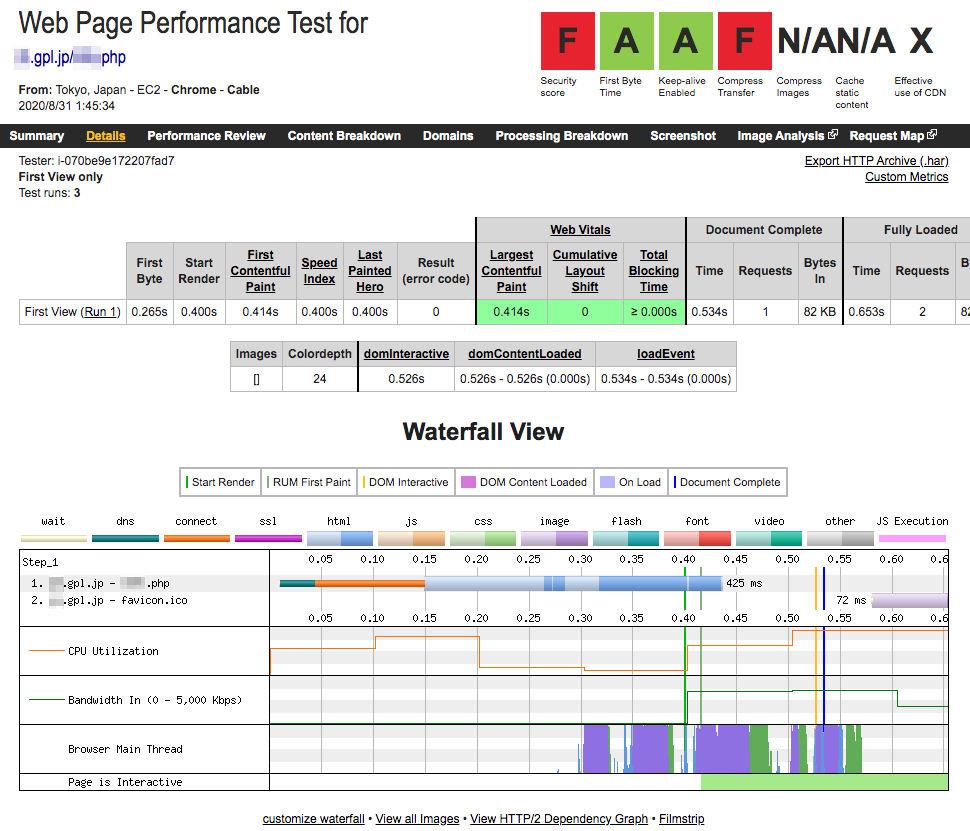
Task: Click the green A First Byte Time grade
Action: pyautogui.click(x=626, y=41)
